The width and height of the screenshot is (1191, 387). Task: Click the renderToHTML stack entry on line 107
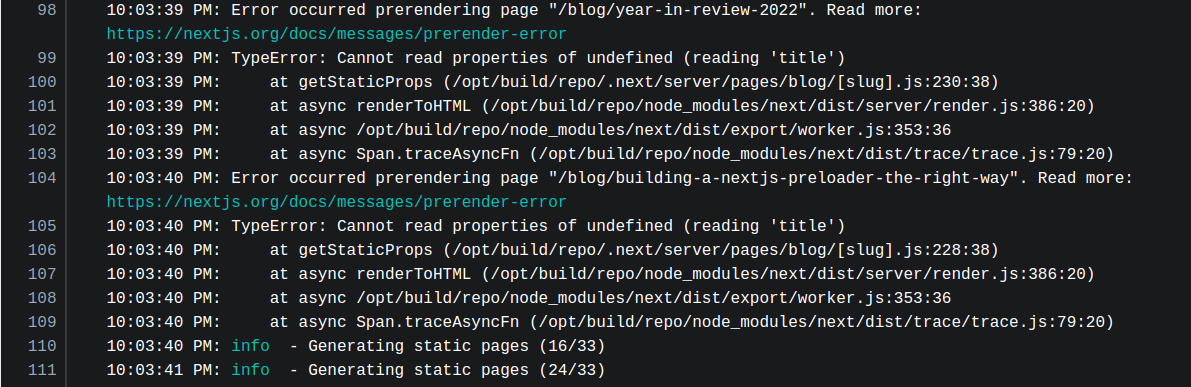[x=682, y=274]
